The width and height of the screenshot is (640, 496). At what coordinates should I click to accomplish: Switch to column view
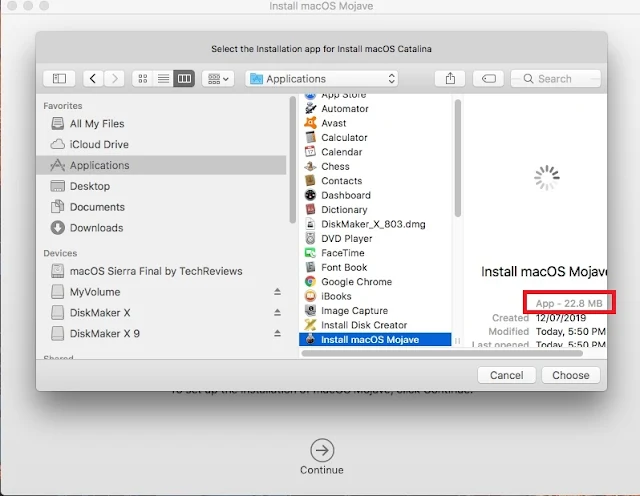(184, 78)
